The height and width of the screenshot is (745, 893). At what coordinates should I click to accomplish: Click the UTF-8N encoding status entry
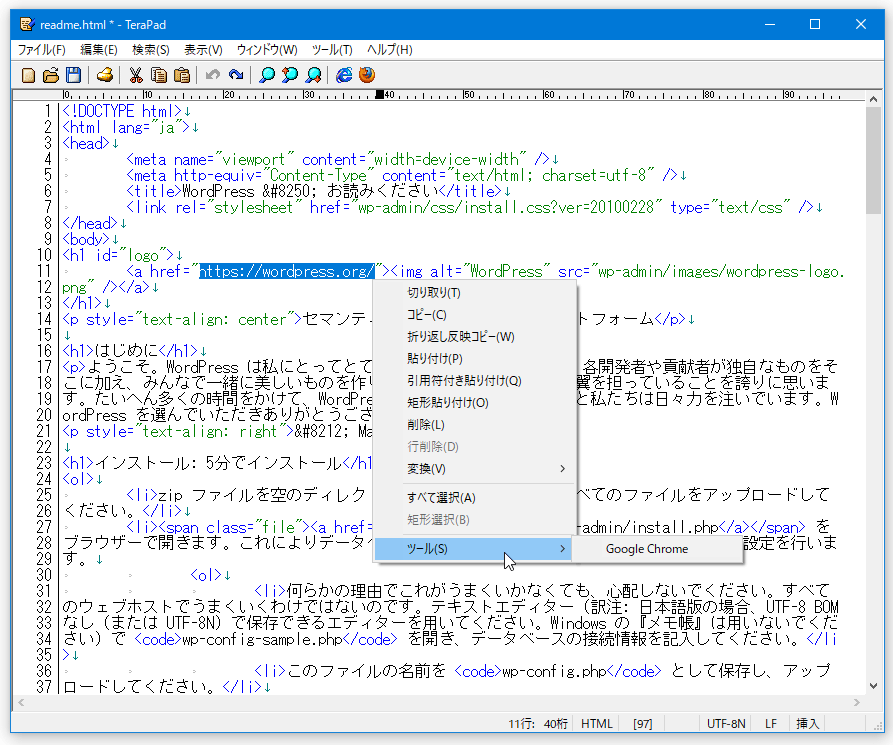tap(726, 724)
